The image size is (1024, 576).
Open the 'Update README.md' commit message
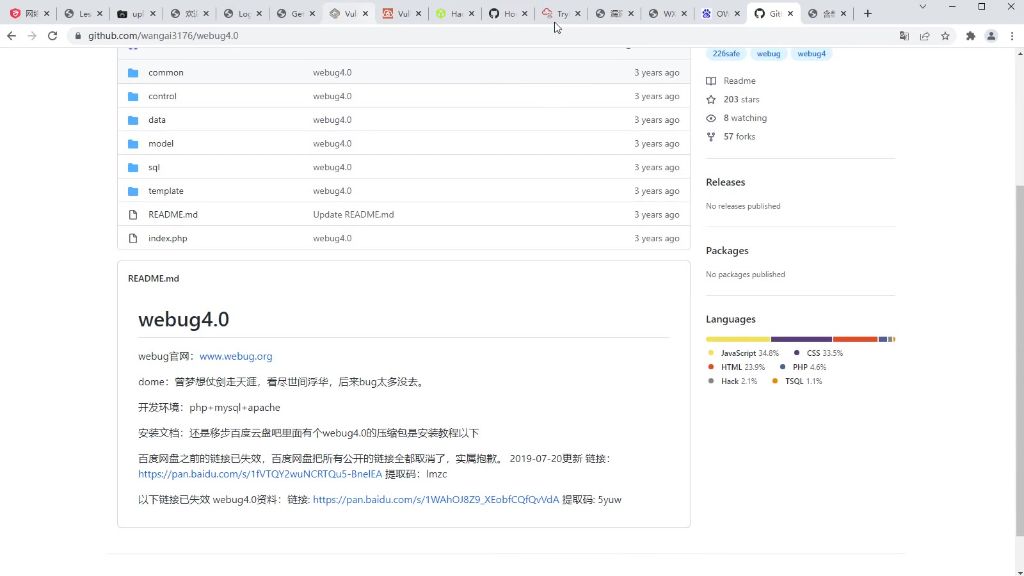(353, 215)
